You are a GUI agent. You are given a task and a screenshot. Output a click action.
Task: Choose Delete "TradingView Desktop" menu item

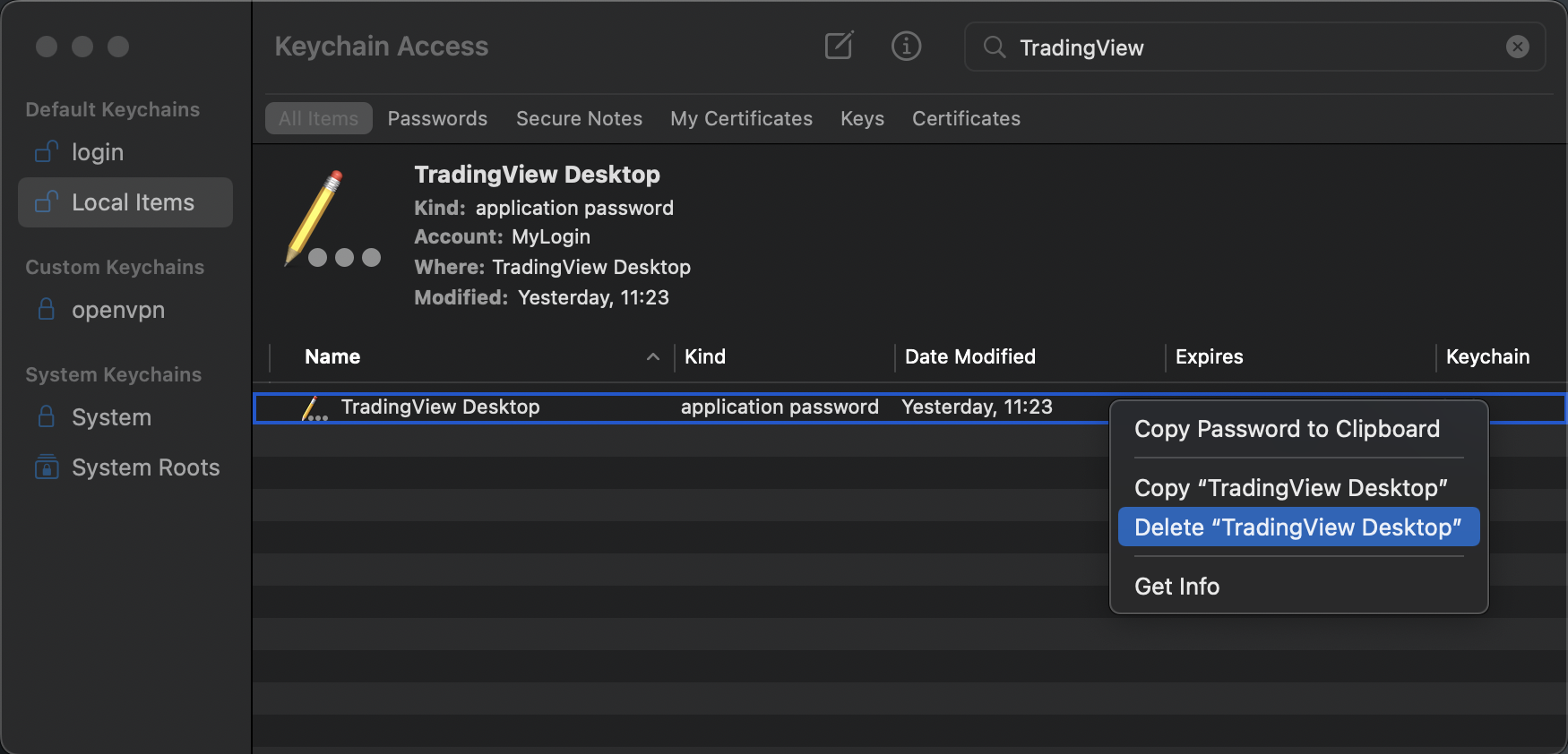[1297, 527]
